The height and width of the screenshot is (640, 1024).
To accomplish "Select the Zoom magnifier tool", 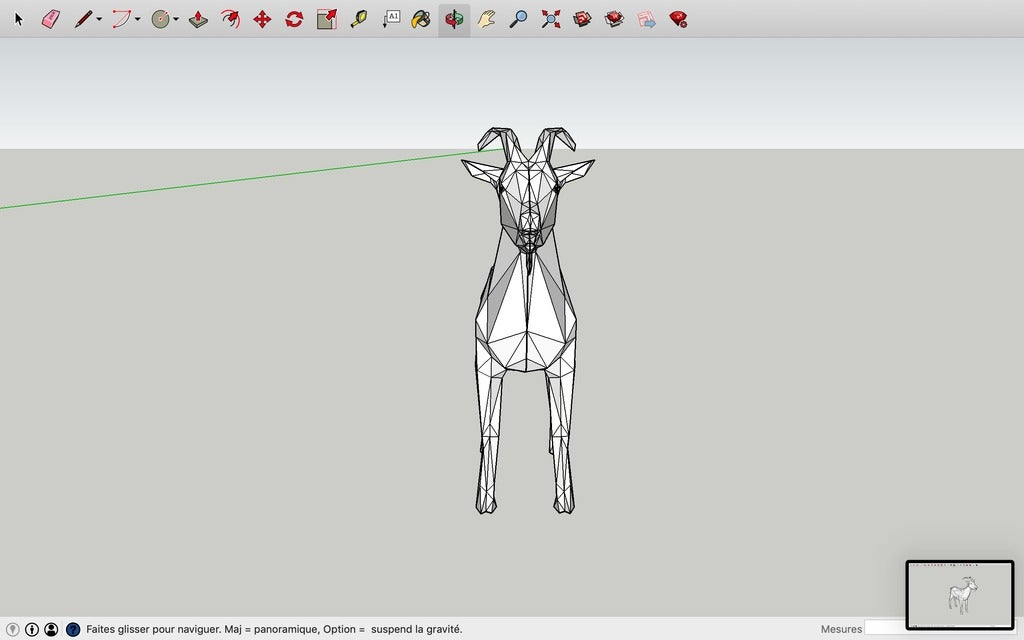I will coord(517,18).
